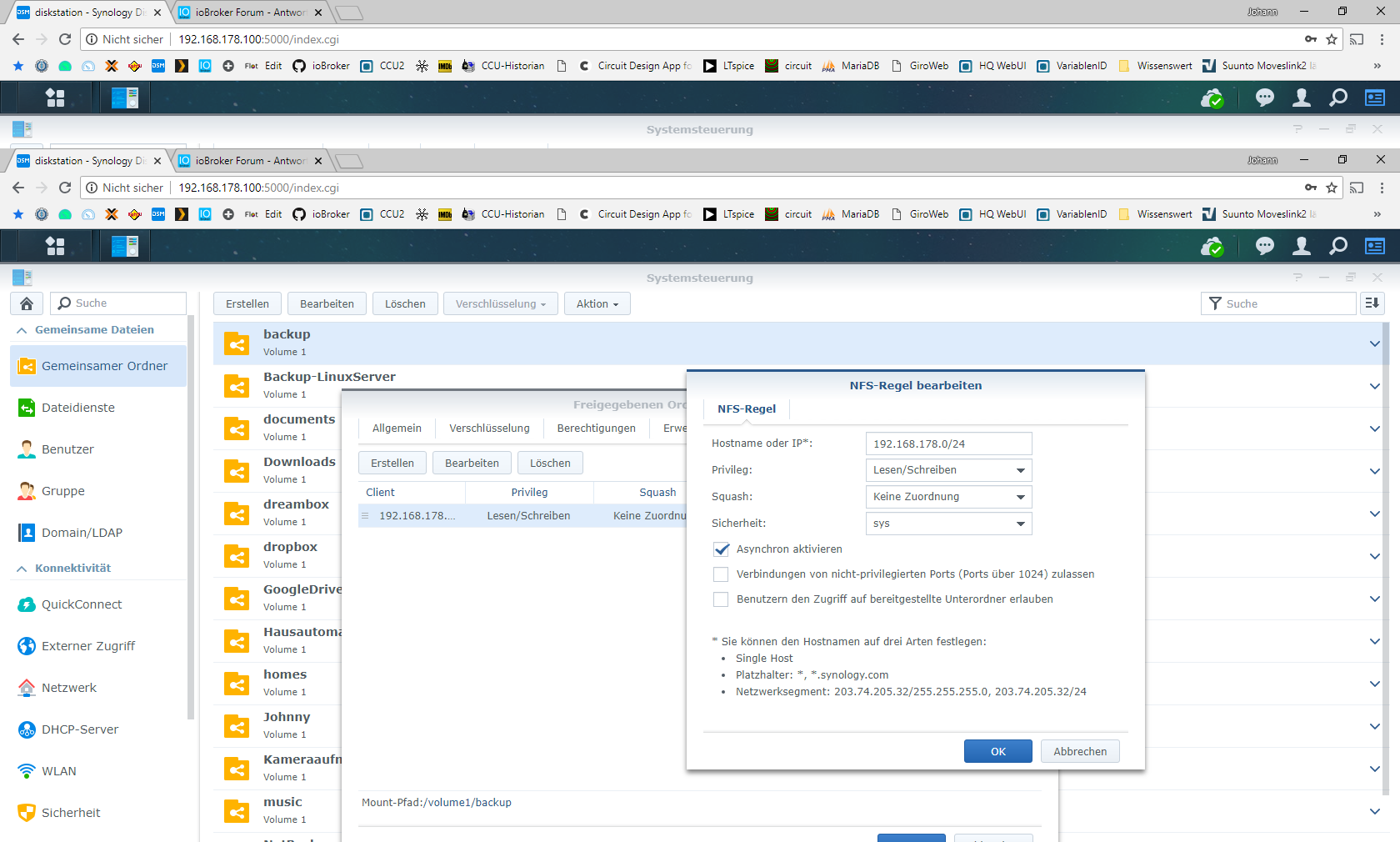
Task: Click the QuickConnect cloud icon
Action: [27, 604]
